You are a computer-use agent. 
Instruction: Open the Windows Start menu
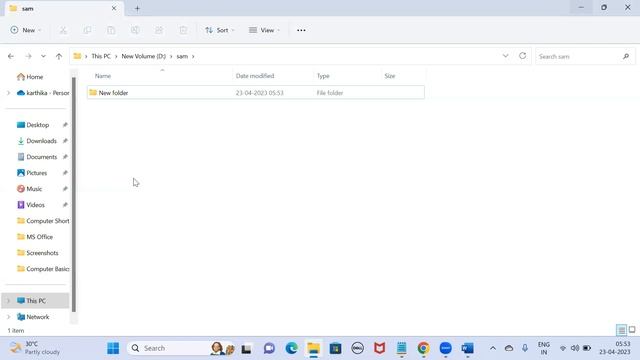point(113,348)
